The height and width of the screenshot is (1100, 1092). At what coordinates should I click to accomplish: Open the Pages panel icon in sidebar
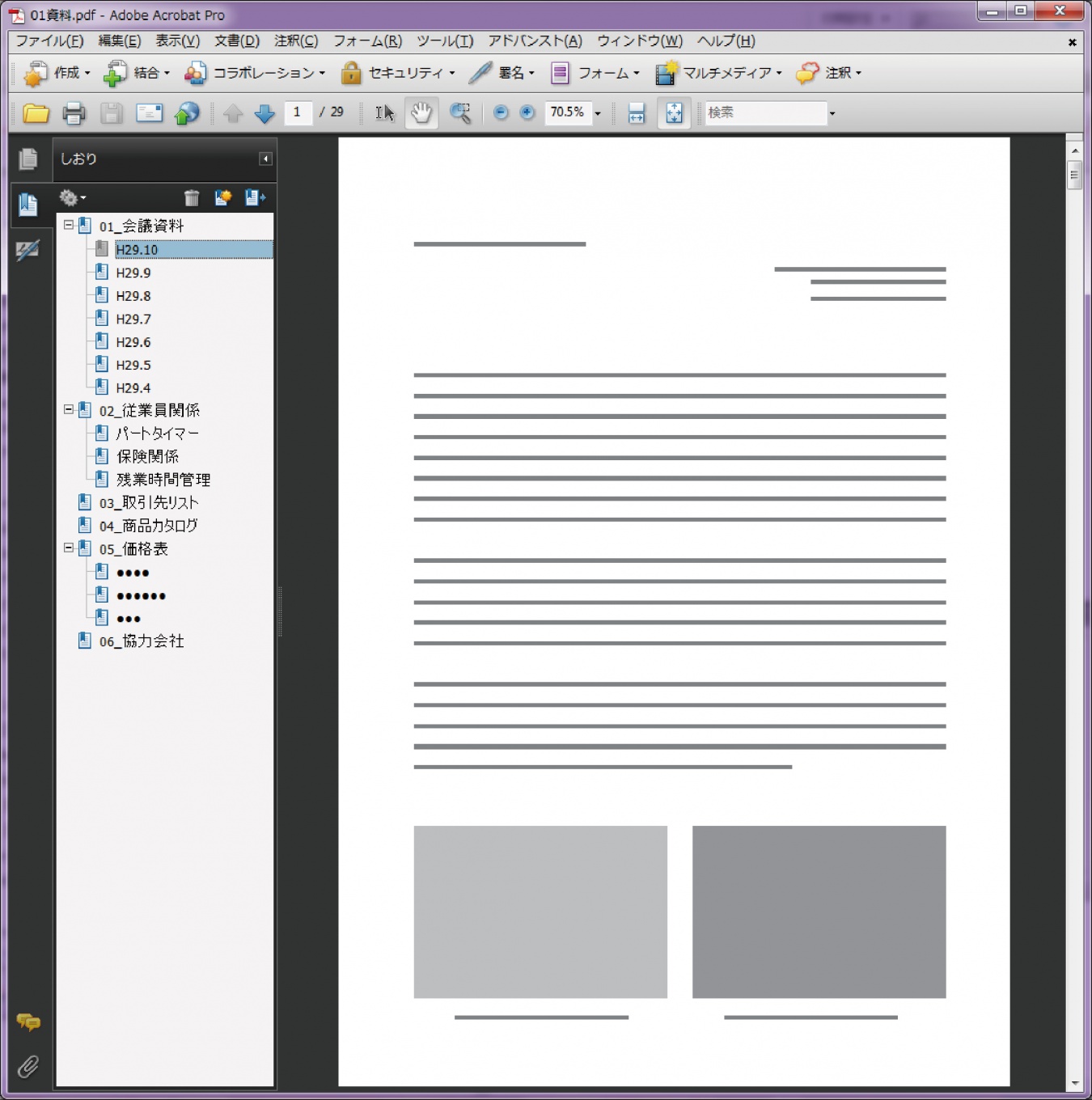pyautogui.click(x=28, y=159)
